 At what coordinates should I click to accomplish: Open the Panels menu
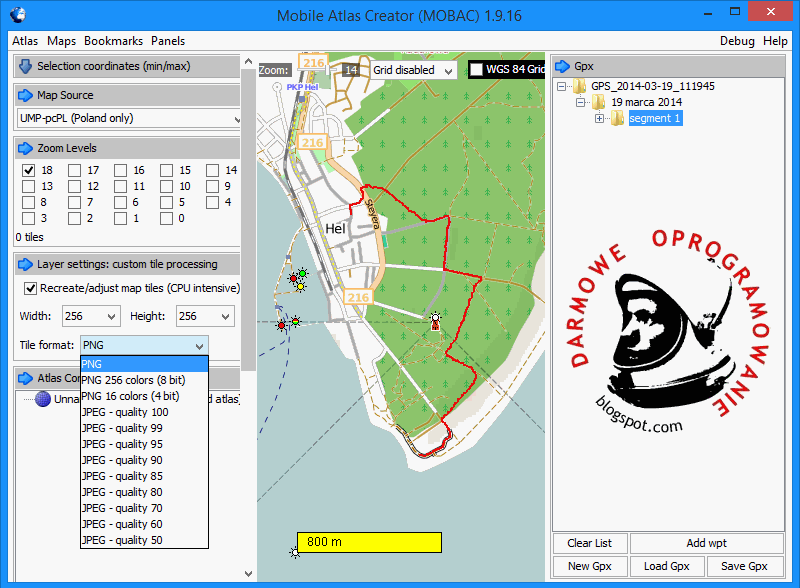point(168,41)
